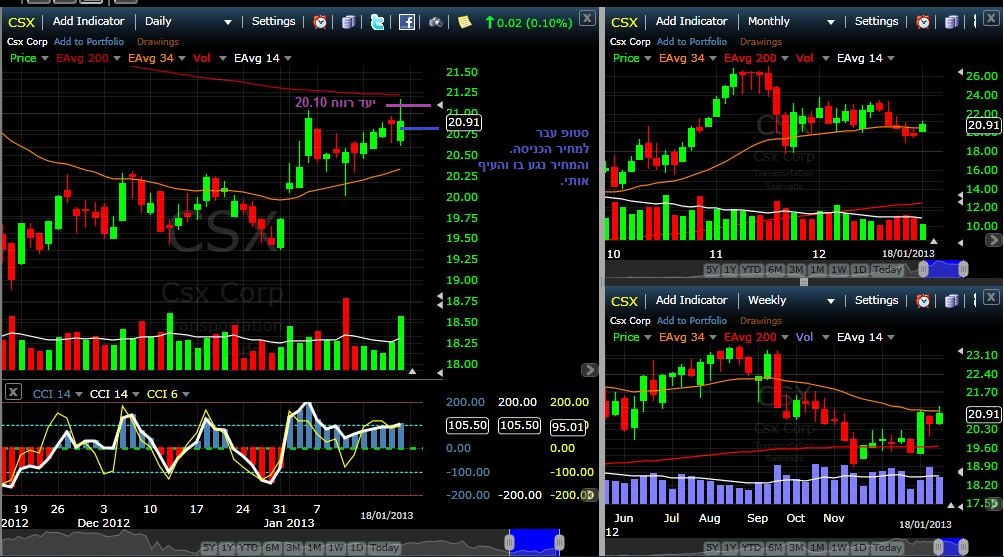Click the 20.91 current price label on Daily chart
Screen dimensions: 1004x557
pyautogui.click(x=464, y=122)
